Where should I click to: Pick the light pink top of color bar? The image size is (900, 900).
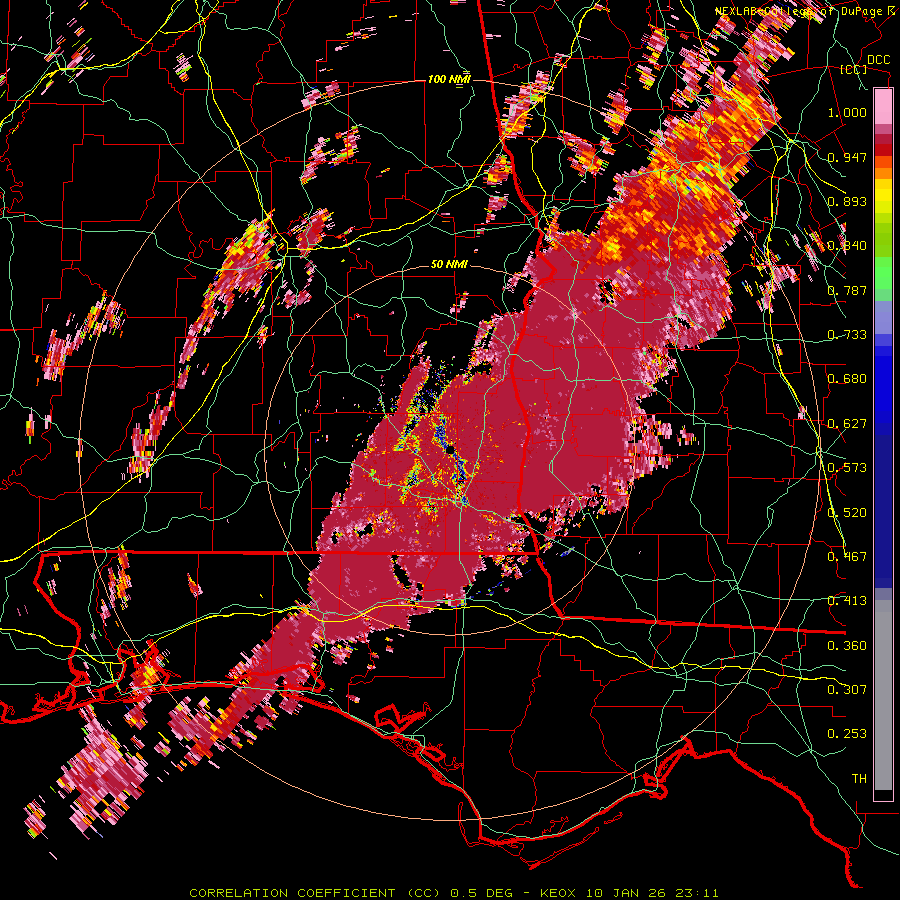click(x=883, y=107)
